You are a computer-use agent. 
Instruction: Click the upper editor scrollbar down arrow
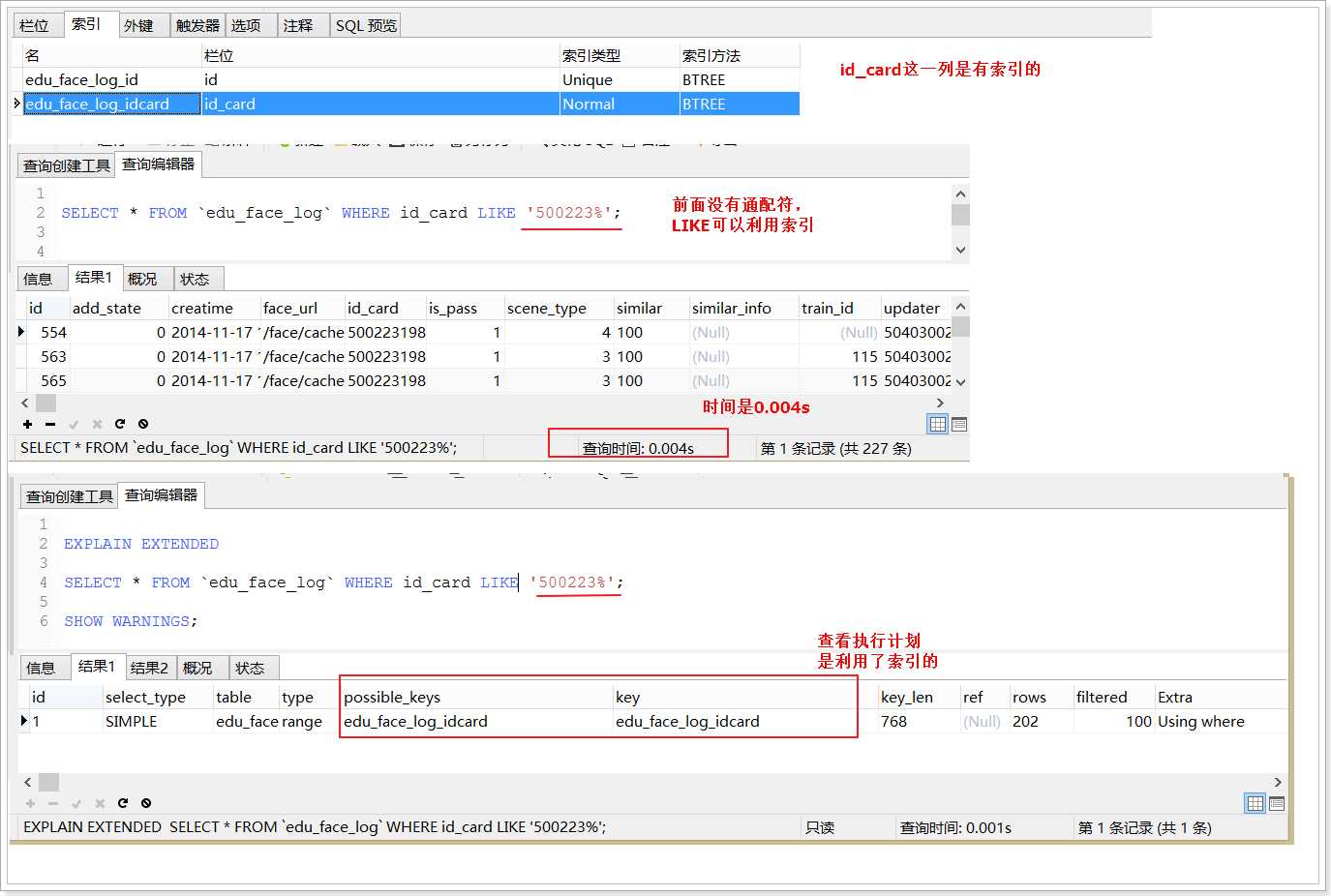(960, 250)
